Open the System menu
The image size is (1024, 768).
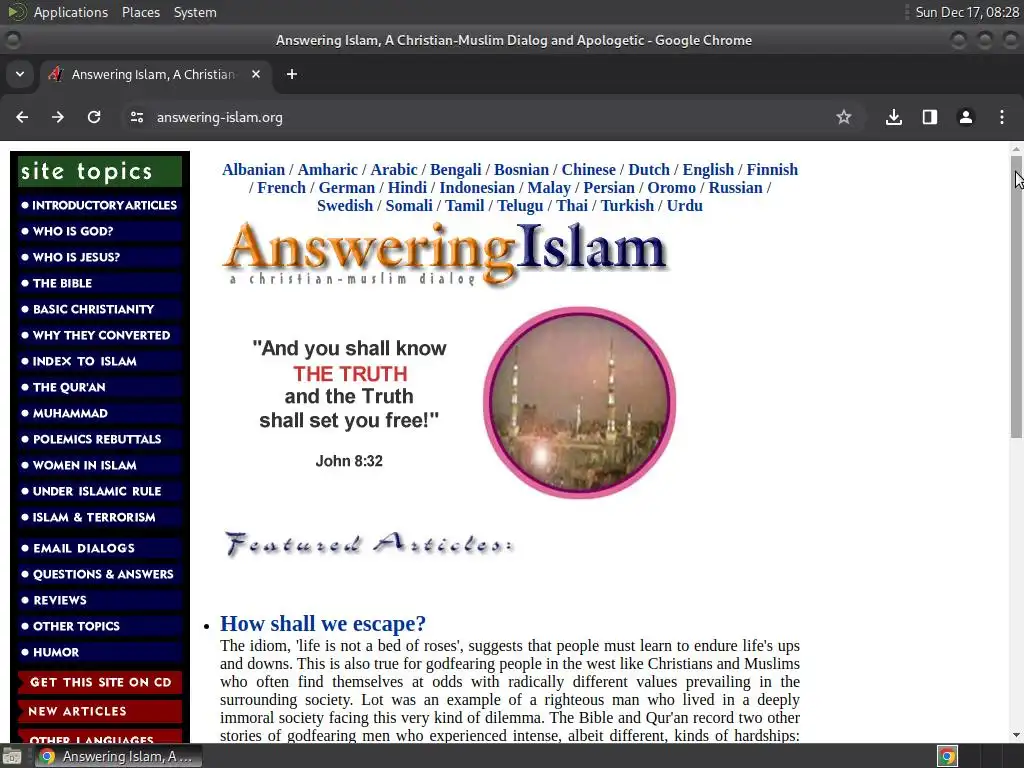pyautogui.click(x=195, y=12)
